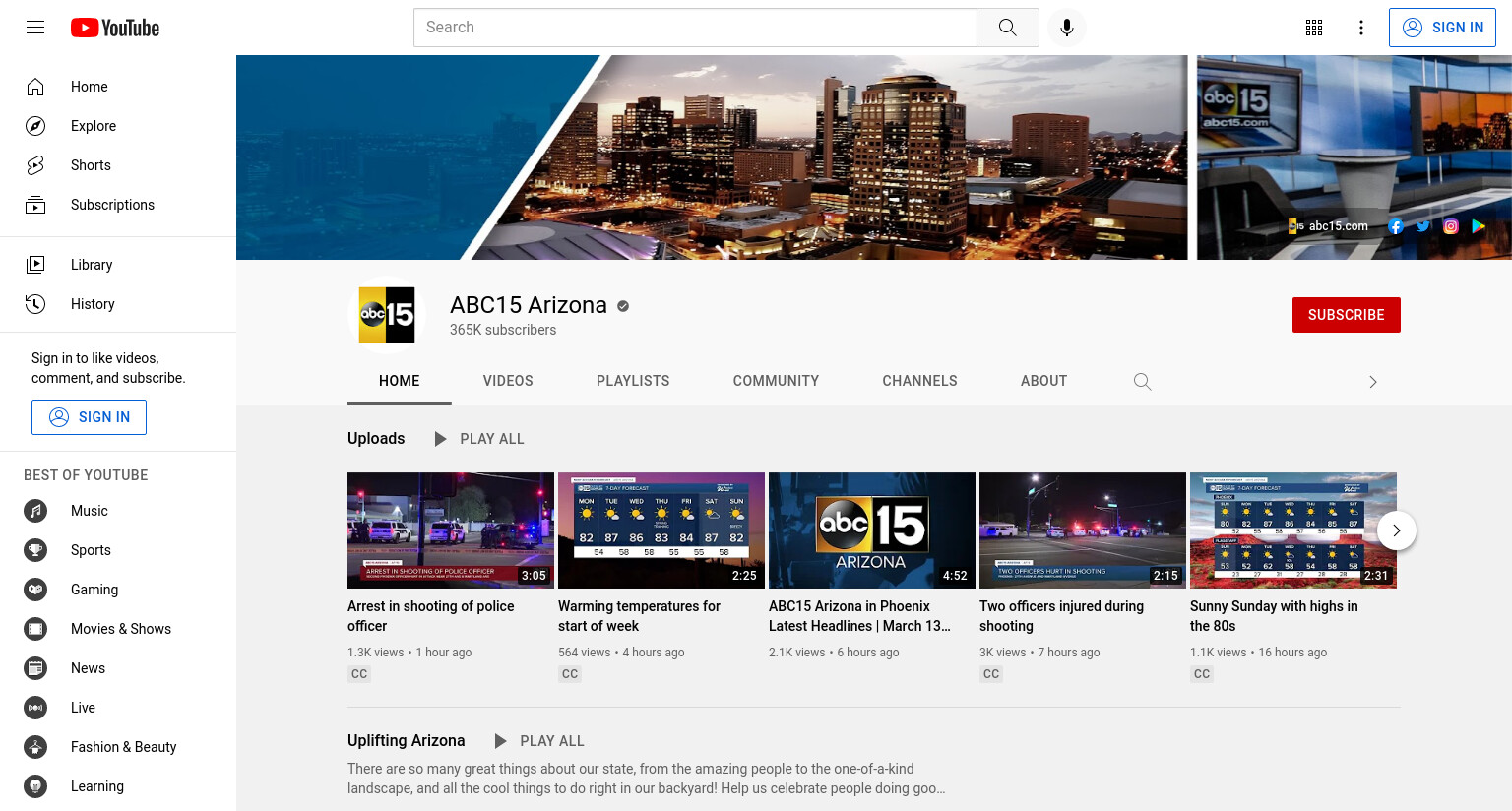This screenshot has width=1512, height=811.
Task: Open ABC15 Latest Headlines thumbnail
Action: (872, 530)
